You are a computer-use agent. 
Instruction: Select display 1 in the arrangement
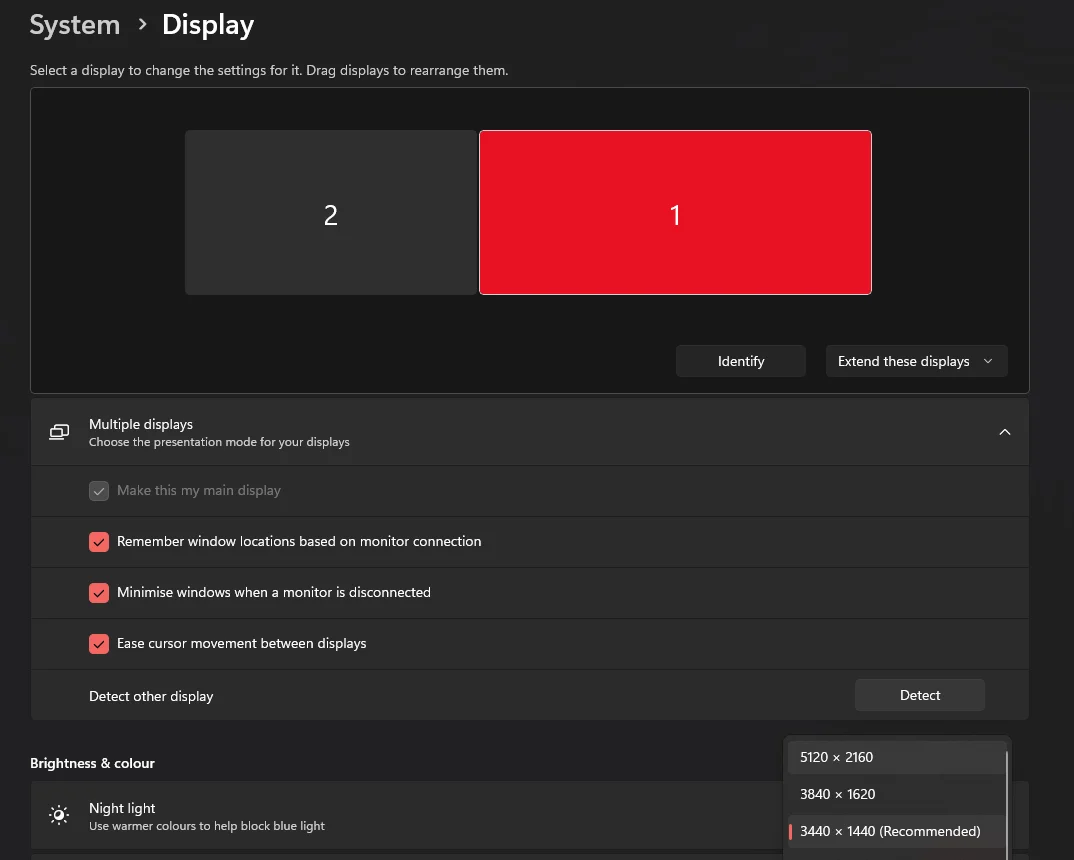[675, 212]
